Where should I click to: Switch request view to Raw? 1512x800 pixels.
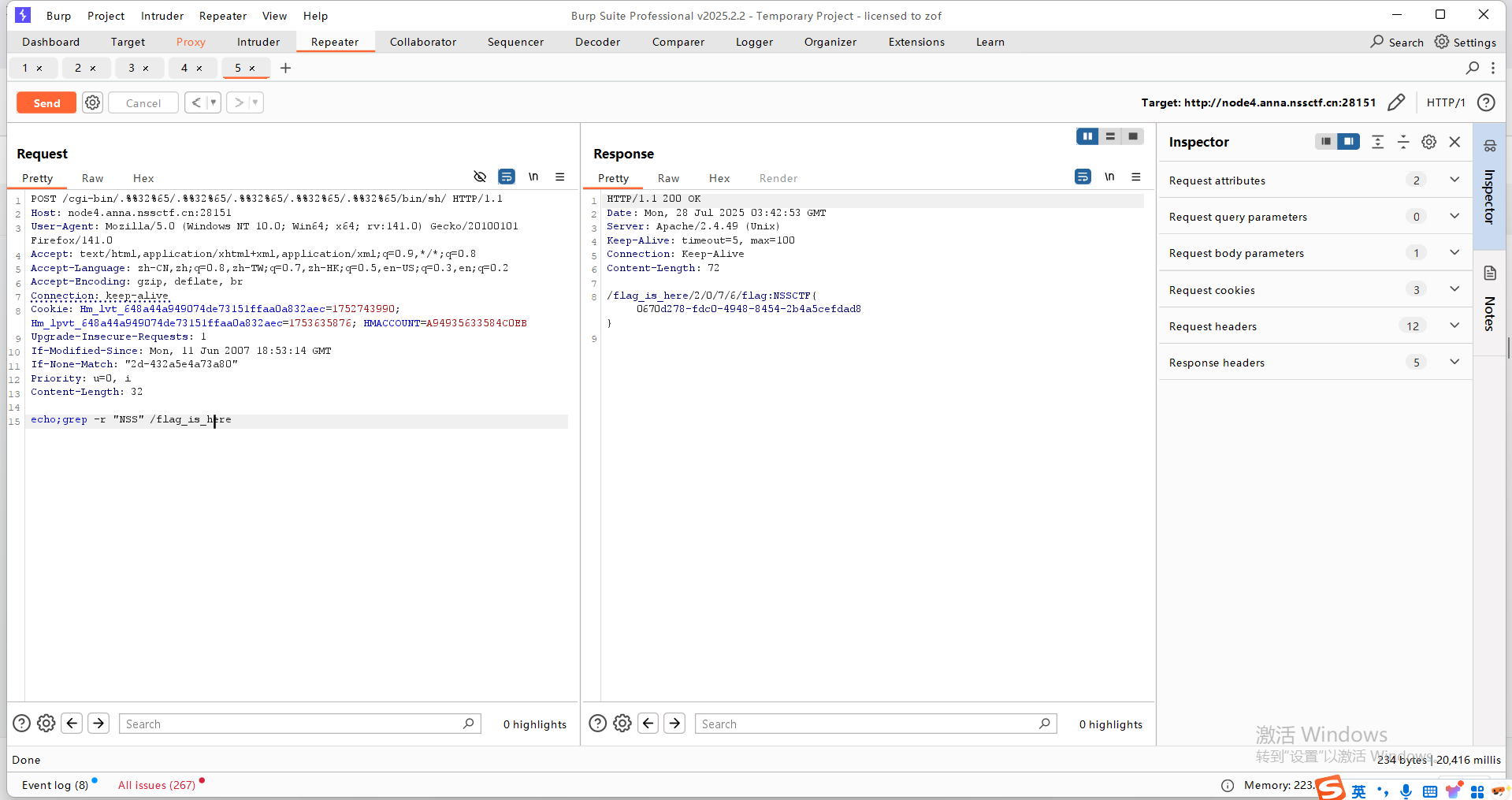point(92,178)
